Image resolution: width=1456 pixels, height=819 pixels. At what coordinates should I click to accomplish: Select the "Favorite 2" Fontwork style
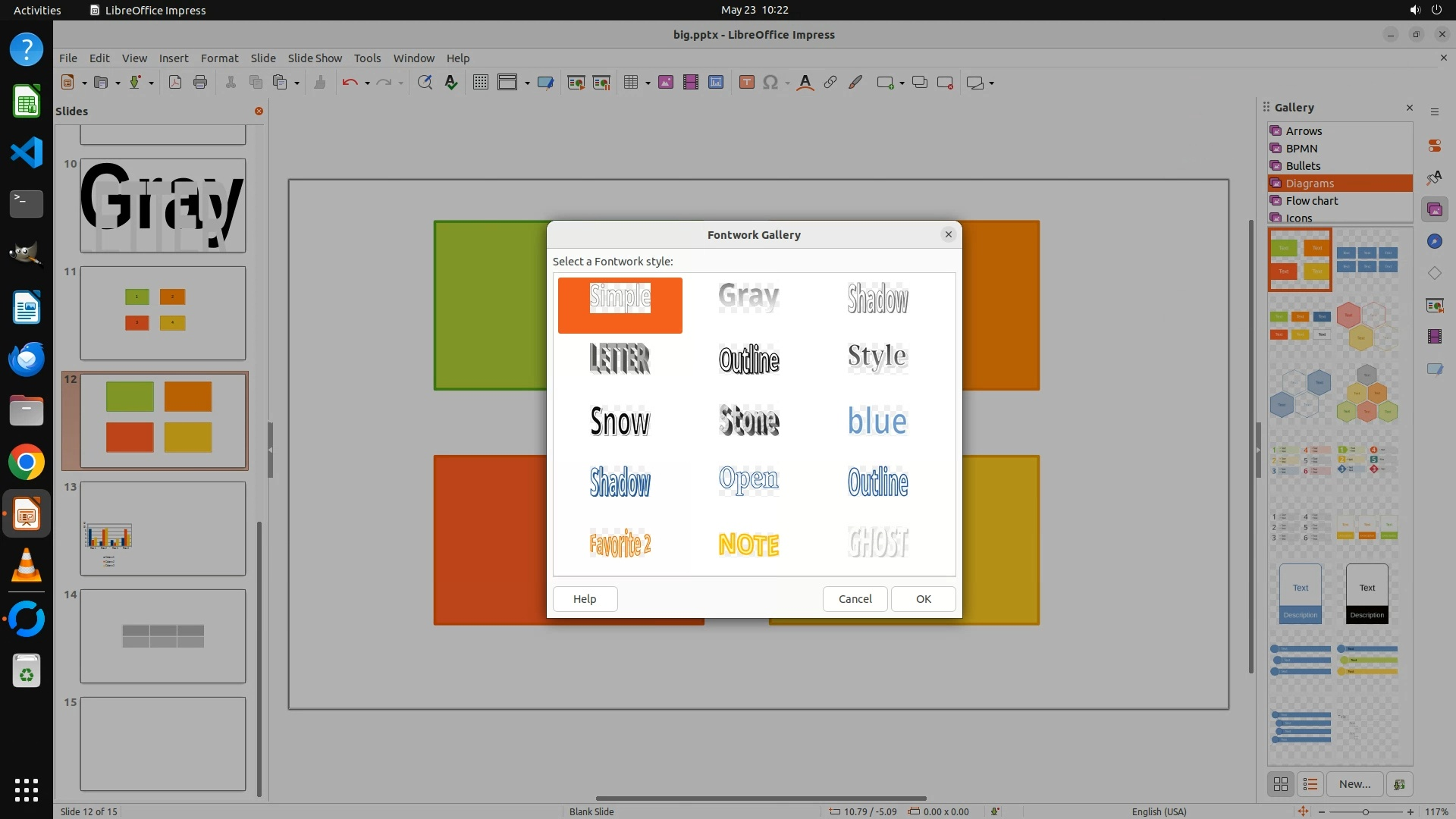[x=620, y=544]
